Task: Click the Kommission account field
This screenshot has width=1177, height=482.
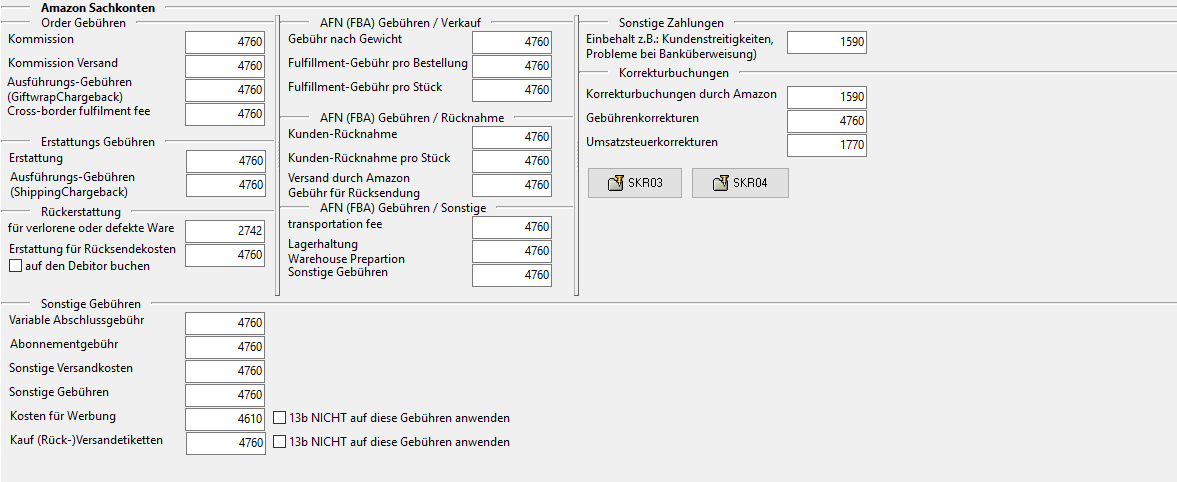Action: (225, 42)
